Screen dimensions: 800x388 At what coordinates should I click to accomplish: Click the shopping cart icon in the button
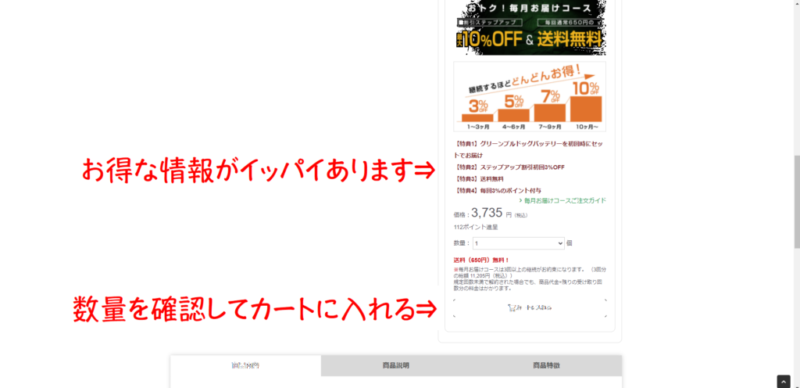tap(512, 308)
